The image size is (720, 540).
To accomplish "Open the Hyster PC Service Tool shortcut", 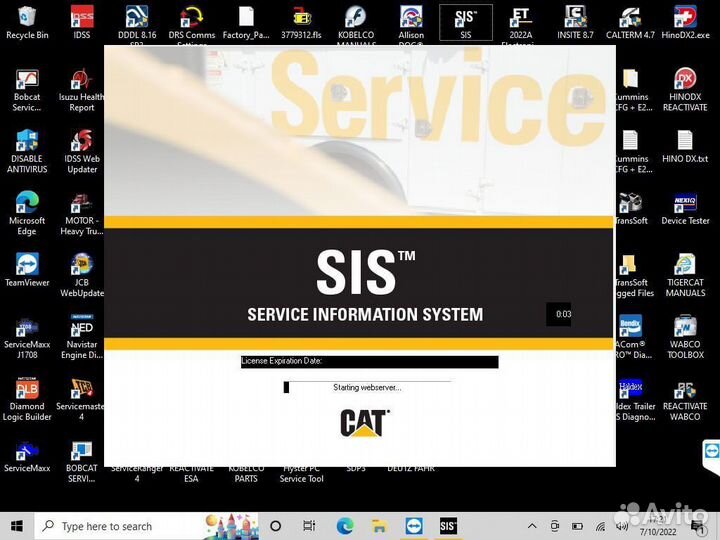I will pos(301,475).
